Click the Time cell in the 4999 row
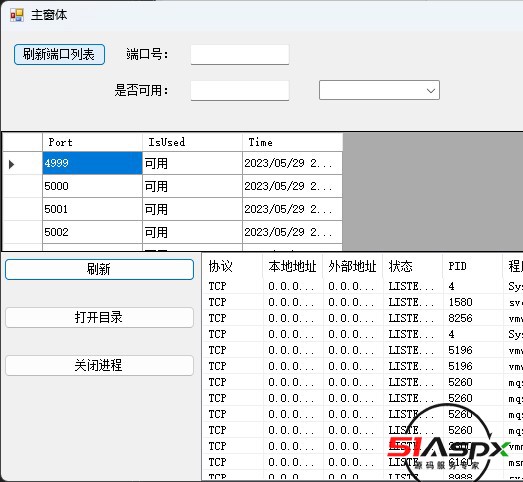Image resolution: width=523 pixels, height=482 pixels. tap(293, 163)
